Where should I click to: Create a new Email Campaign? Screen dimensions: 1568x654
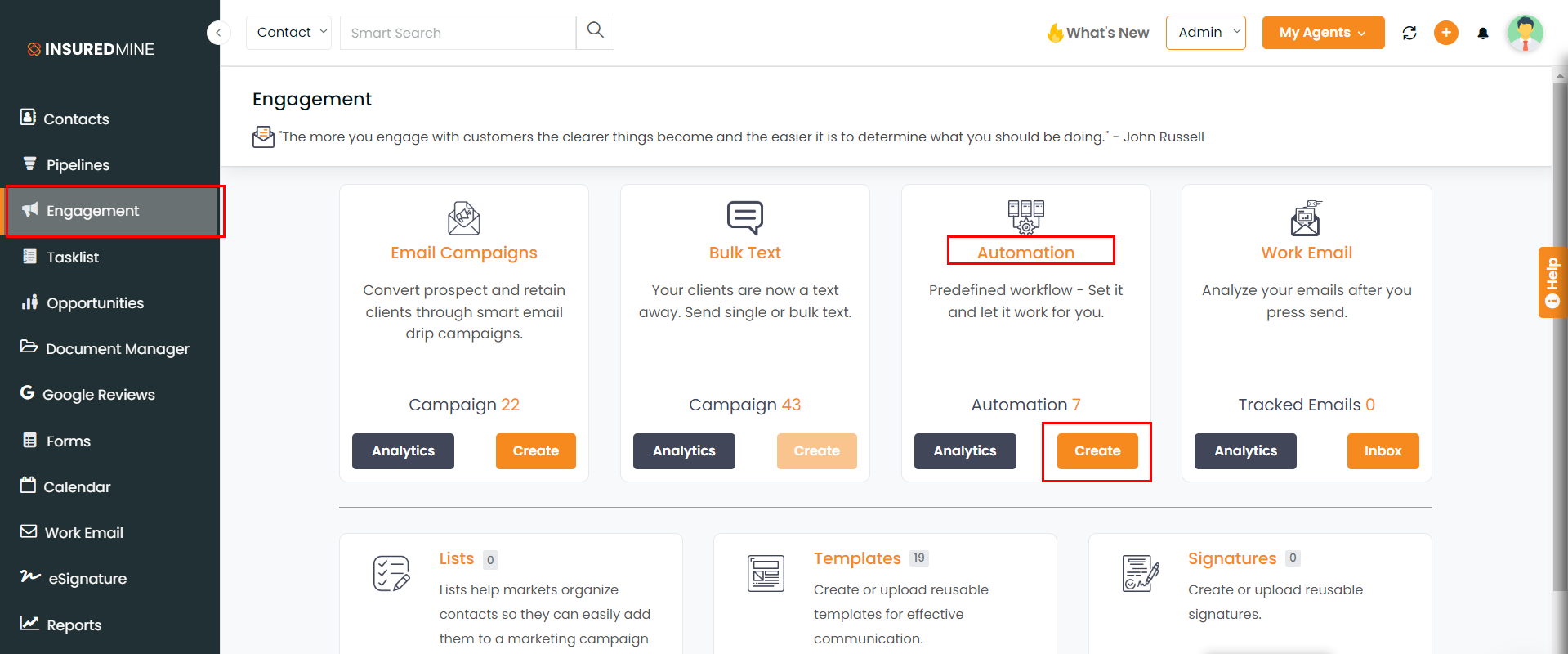[536, 451]
